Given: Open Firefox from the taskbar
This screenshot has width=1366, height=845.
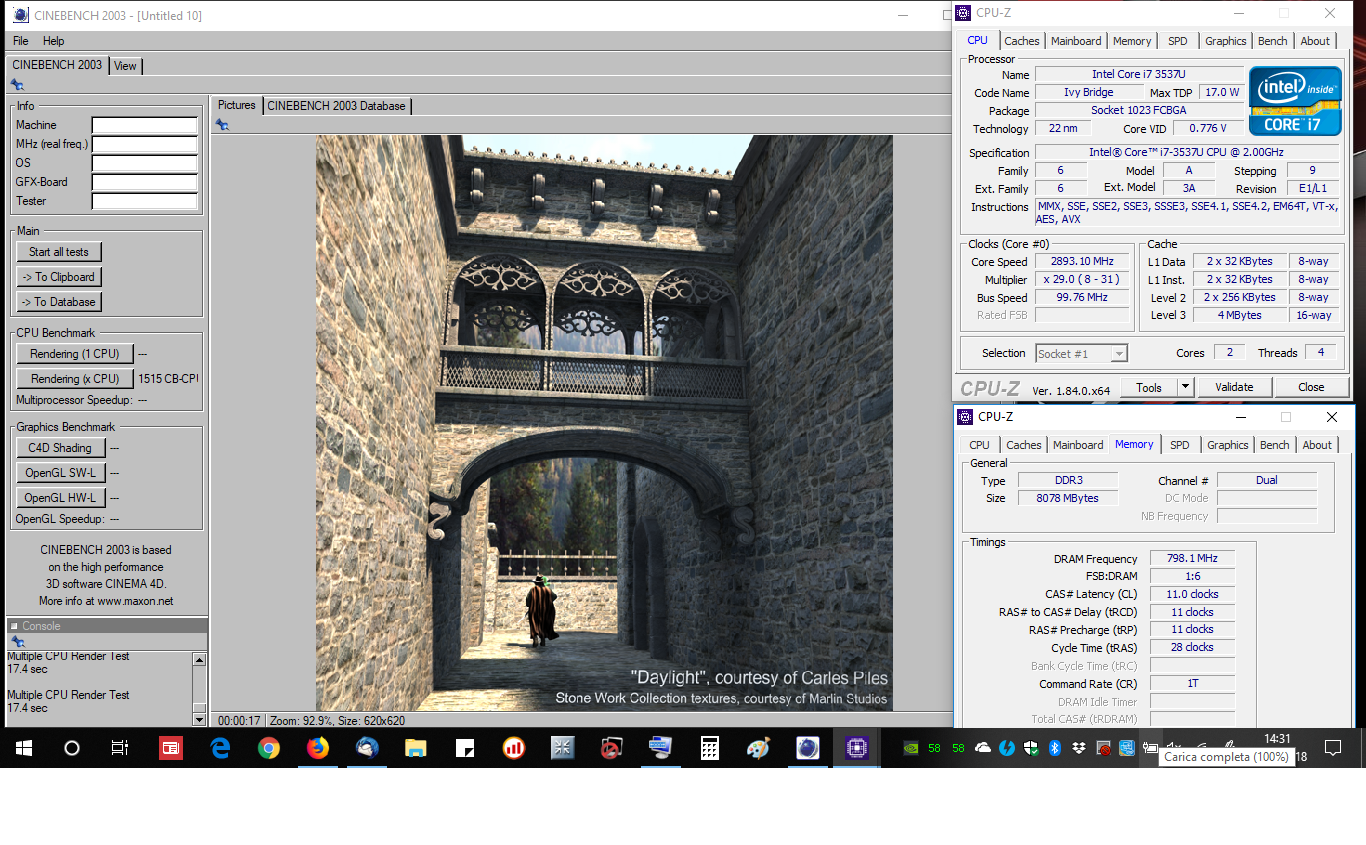Looking at the screenshot, I should tap(317, 747).
